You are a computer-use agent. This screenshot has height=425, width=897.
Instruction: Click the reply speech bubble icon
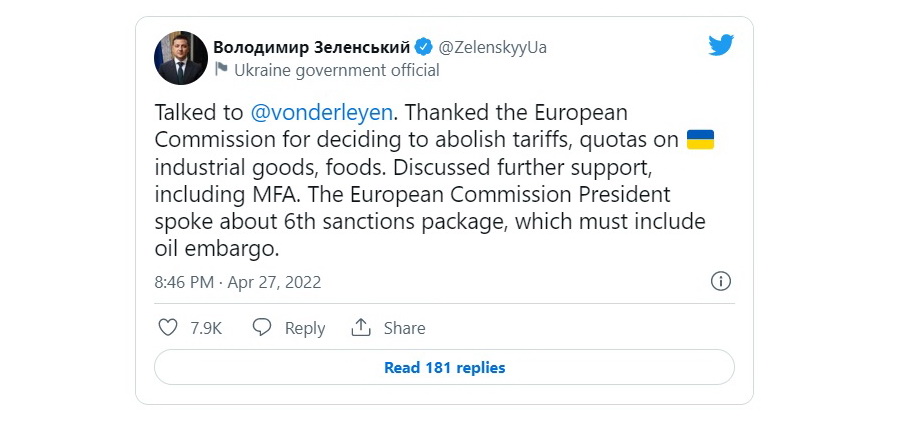coord(262,328)
